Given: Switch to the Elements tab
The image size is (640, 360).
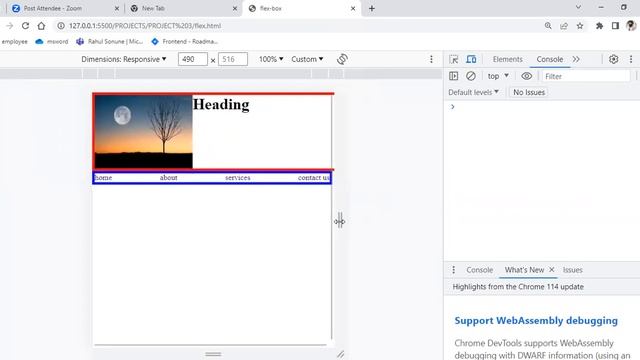Looking at the screenshot, I should (x=507, y=59).
